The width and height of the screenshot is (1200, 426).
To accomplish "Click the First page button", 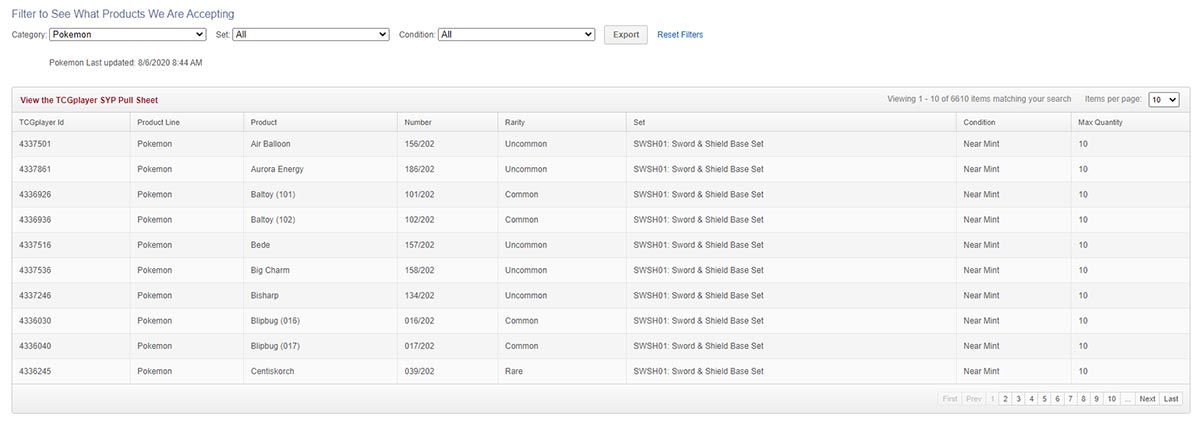I will click(x=950, y=399).
